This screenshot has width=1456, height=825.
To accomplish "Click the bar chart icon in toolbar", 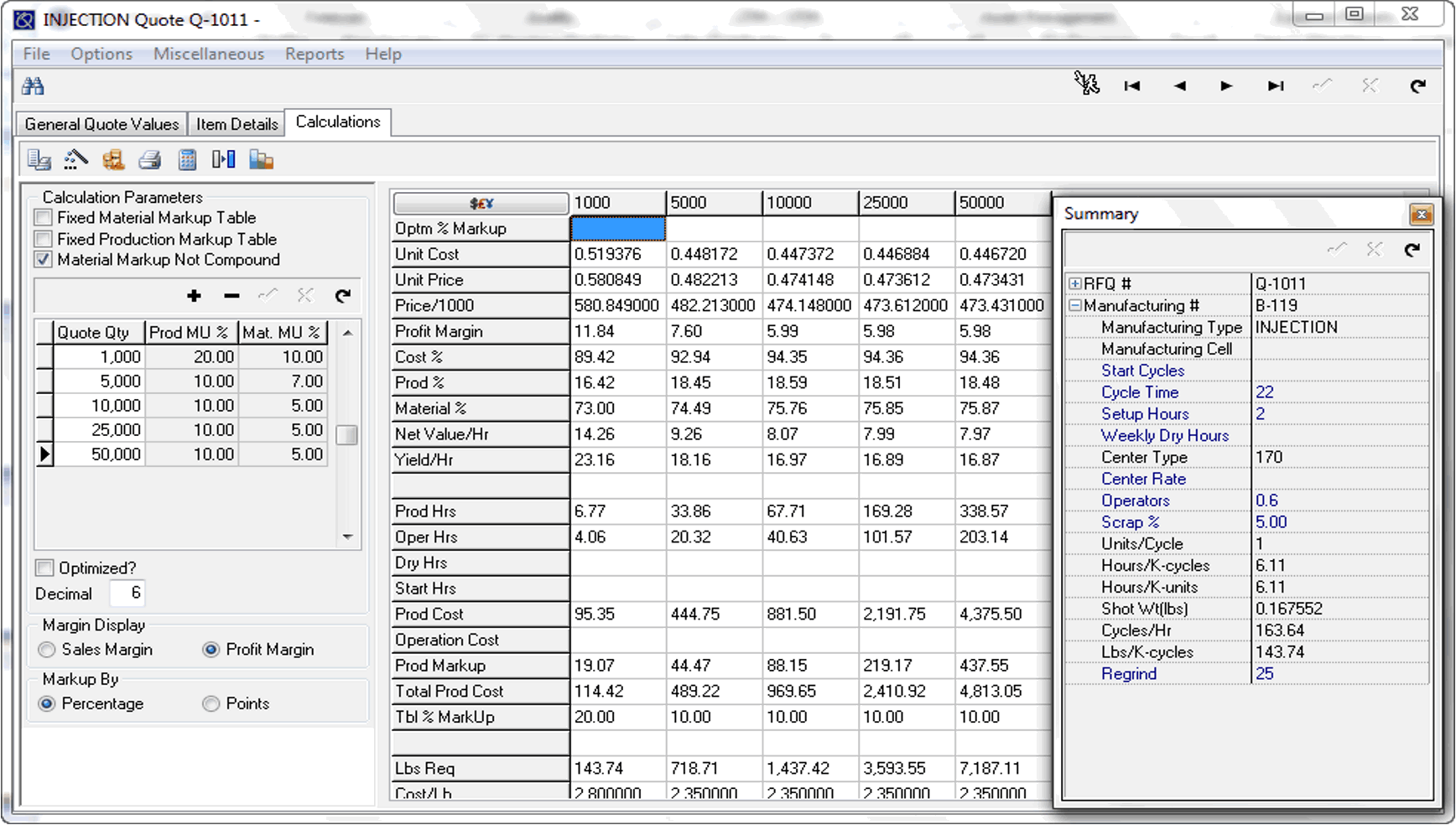I will pyautogui.click(x=261, y=159).
